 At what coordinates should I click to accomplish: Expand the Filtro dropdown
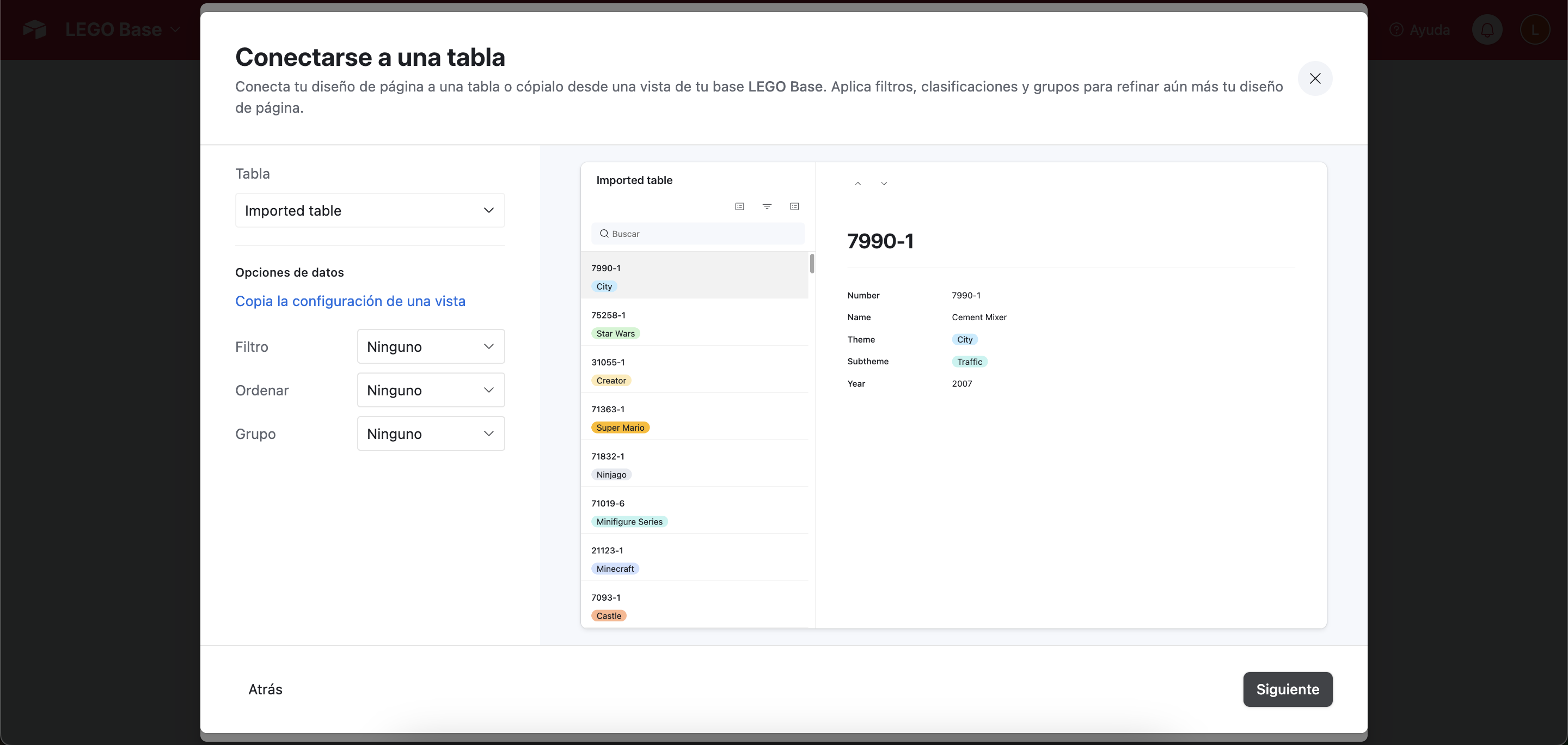pyautogui.click(x=430, y=346)
